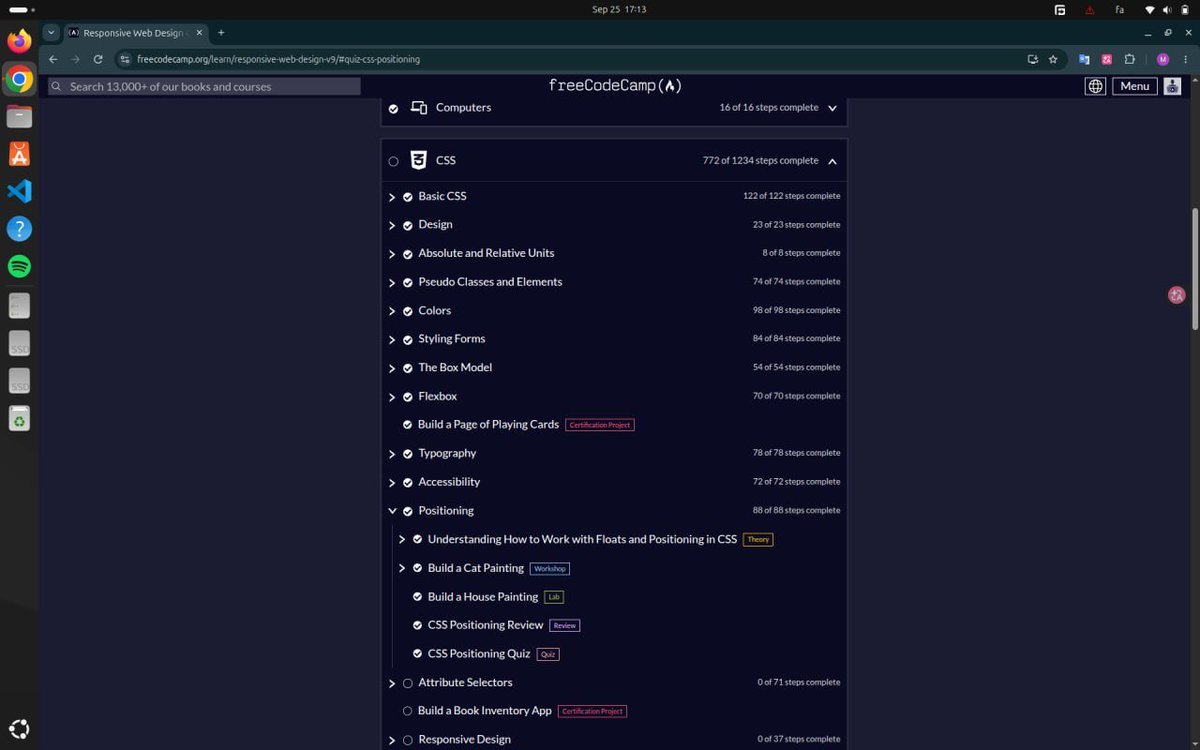Click the empty circle beside Attribute Selectors

click(x=408, y=683)
